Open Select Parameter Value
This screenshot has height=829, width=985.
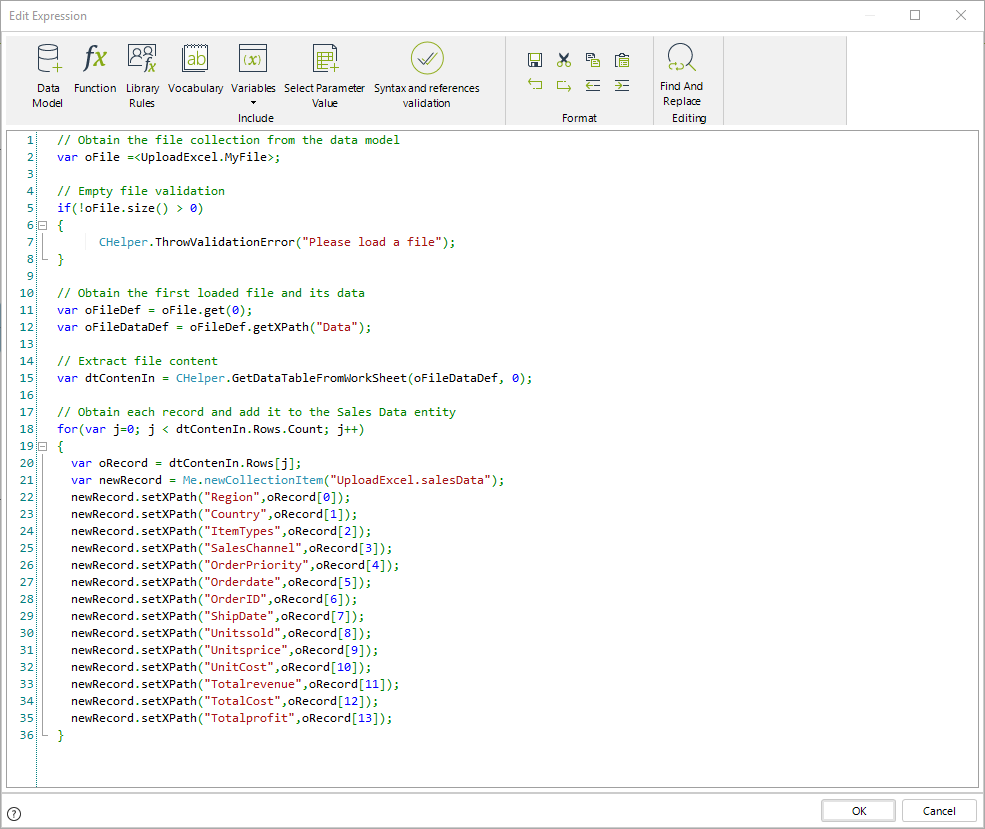click(324, 75)
